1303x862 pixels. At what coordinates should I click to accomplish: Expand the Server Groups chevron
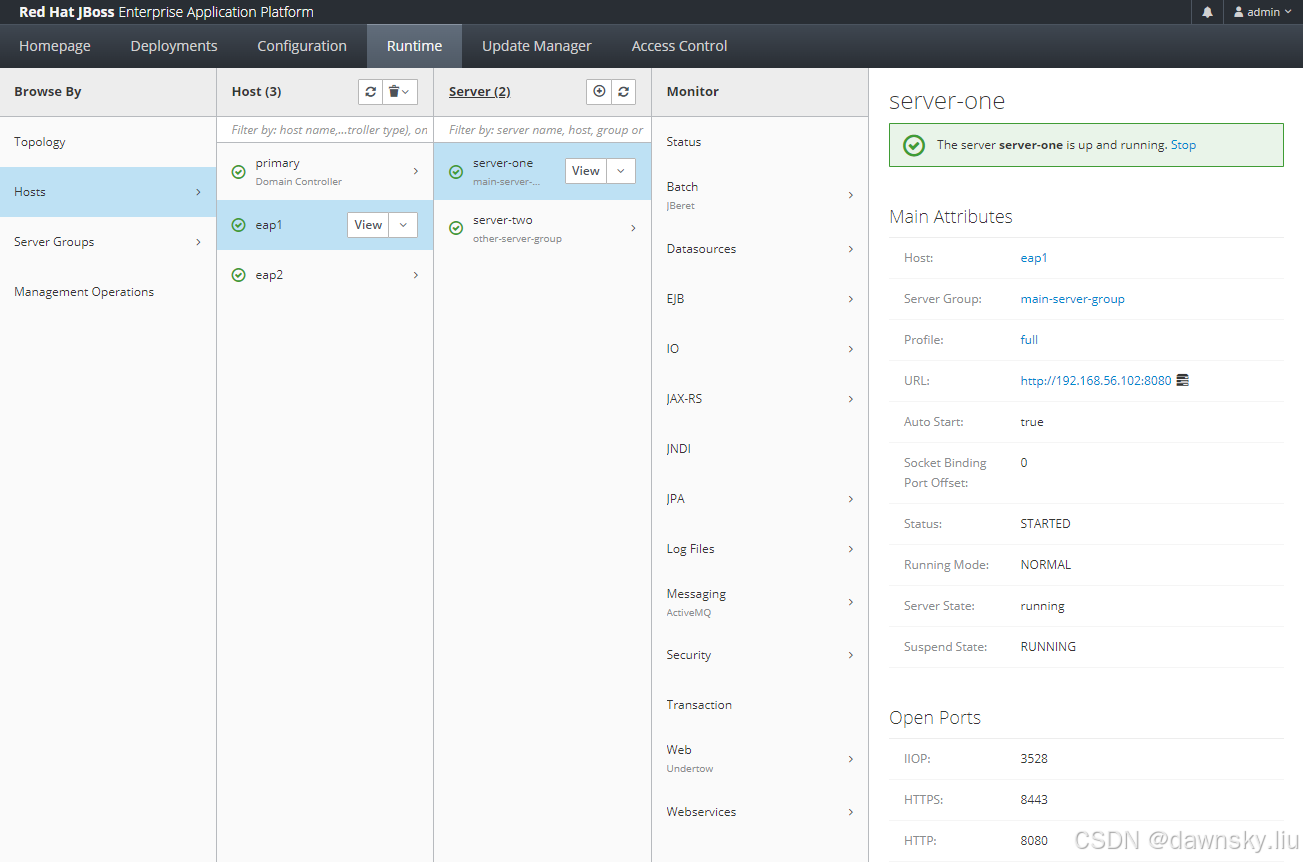coord(198,242)
